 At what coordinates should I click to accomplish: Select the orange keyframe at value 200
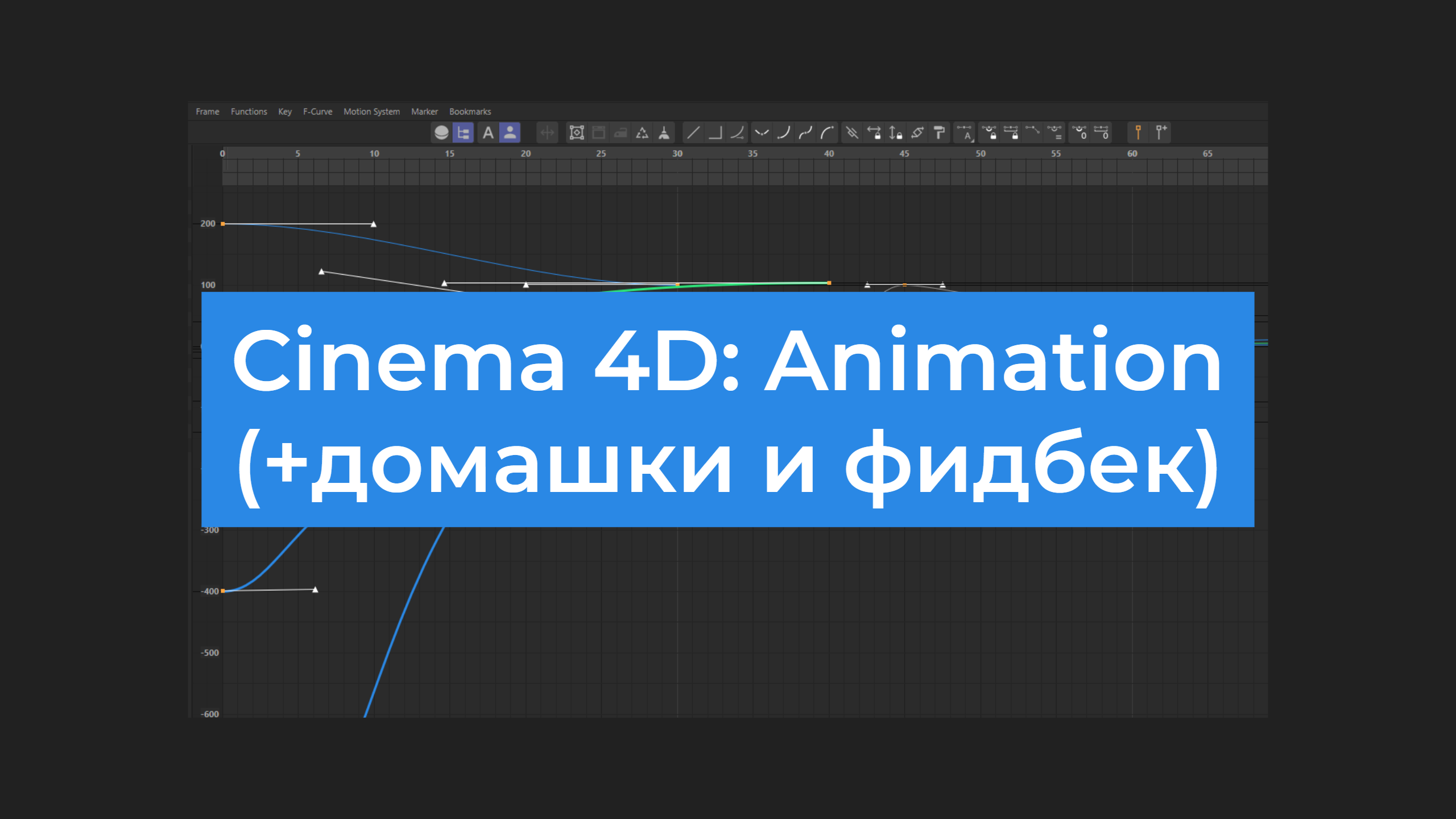tap(223, 224)
